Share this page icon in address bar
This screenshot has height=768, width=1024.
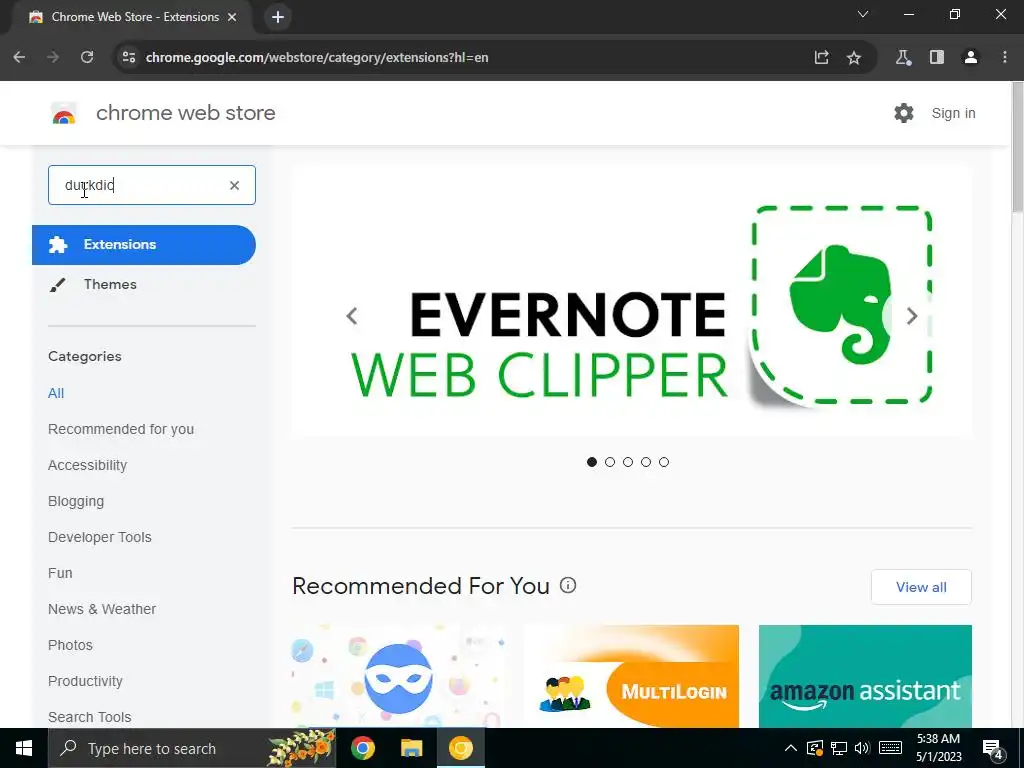[822, 57]
